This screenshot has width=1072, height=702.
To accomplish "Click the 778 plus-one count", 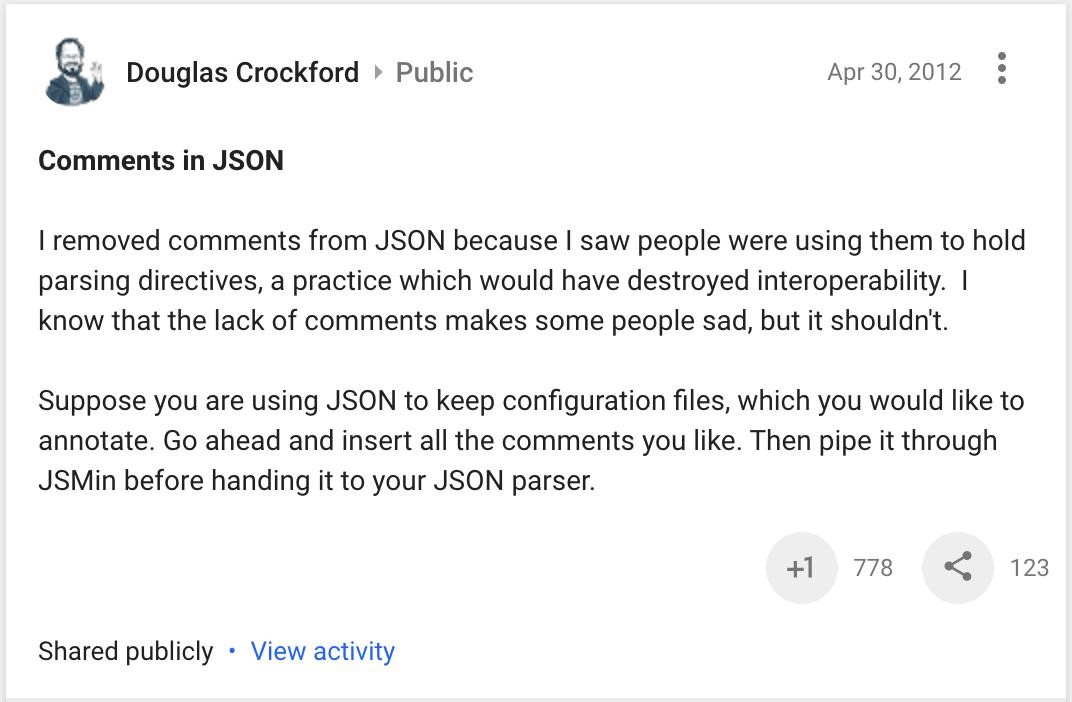I will (873, 568).
